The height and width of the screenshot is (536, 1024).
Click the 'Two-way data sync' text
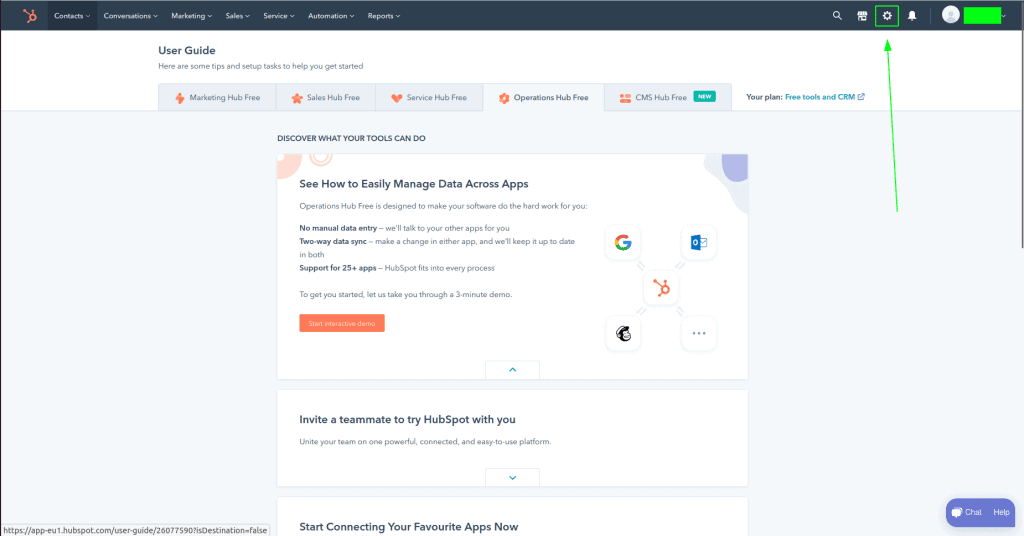tap(333, 242)
